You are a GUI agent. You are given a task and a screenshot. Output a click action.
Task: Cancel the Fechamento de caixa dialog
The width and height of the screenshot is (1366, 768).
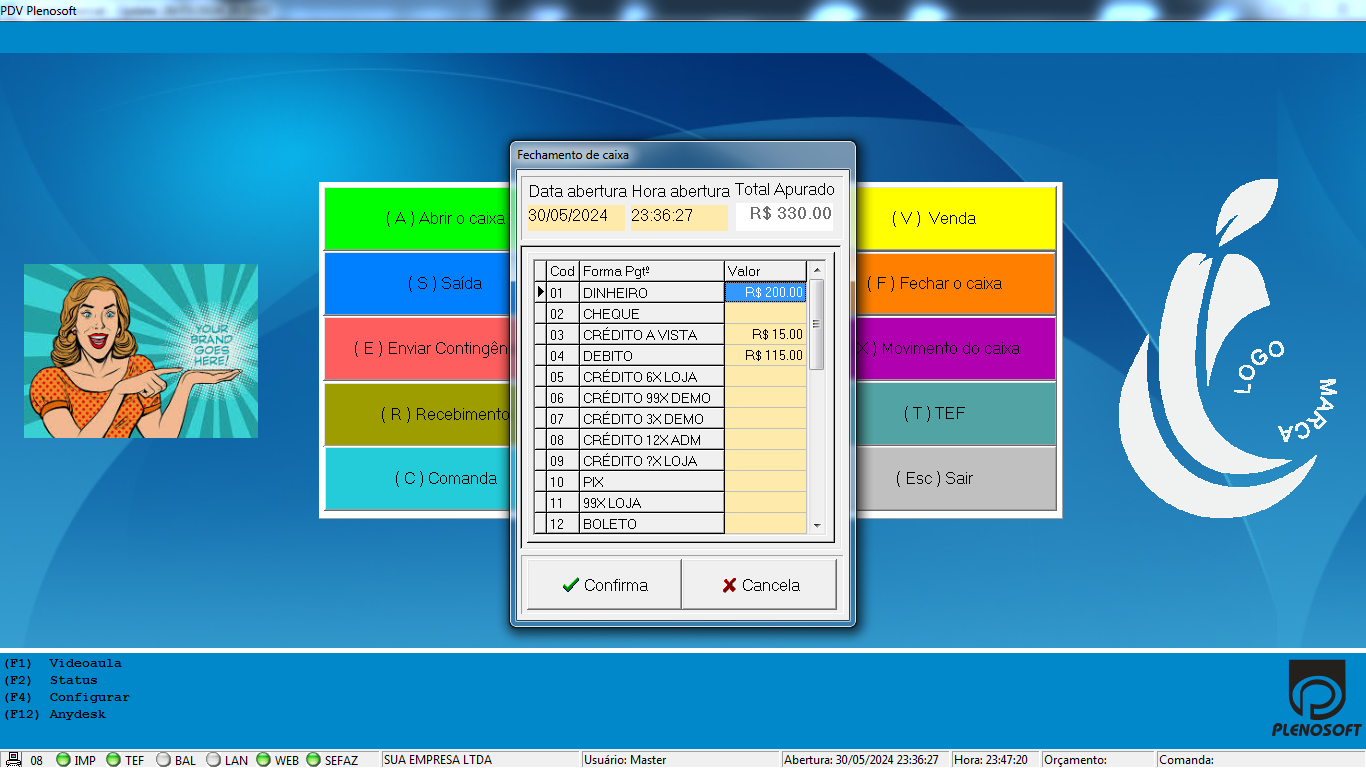tap(759, 585)
